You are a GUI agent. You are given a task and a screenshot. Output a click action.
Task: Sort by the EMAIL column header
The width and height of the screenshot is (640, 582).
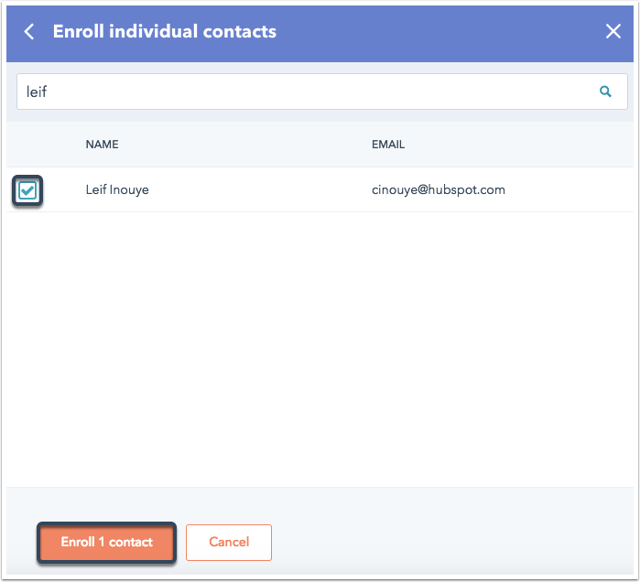click(388, 144)
